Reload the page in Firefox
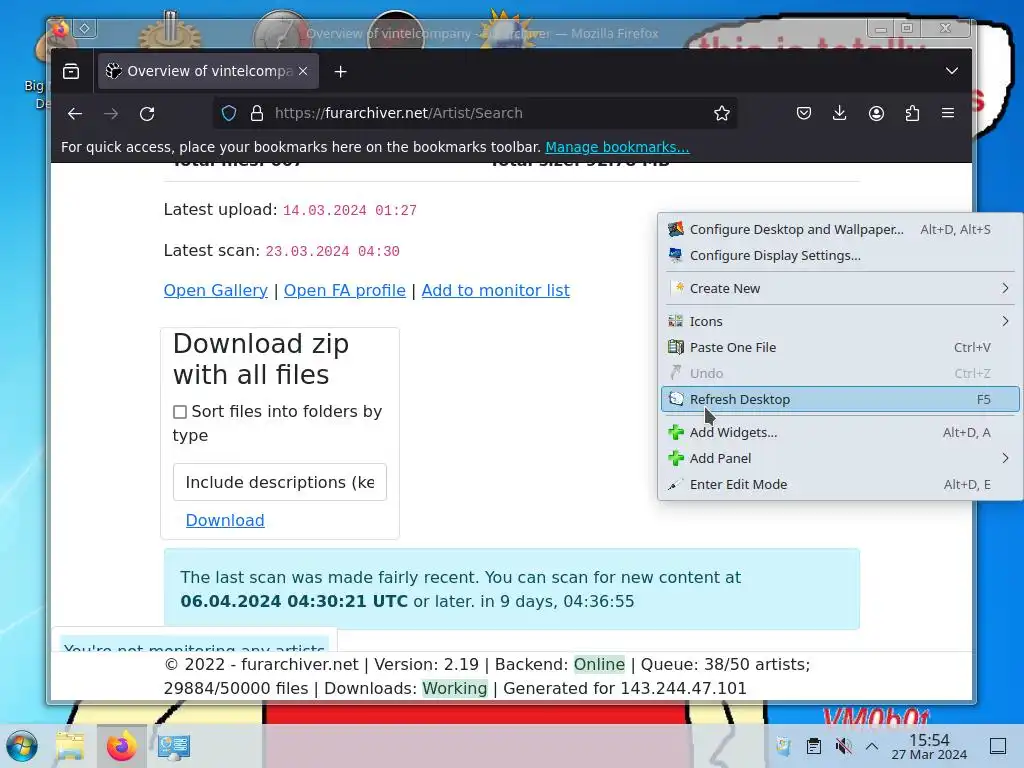Image resolution: width=1024 pixels, height=768 pixels. pos(147,114)
